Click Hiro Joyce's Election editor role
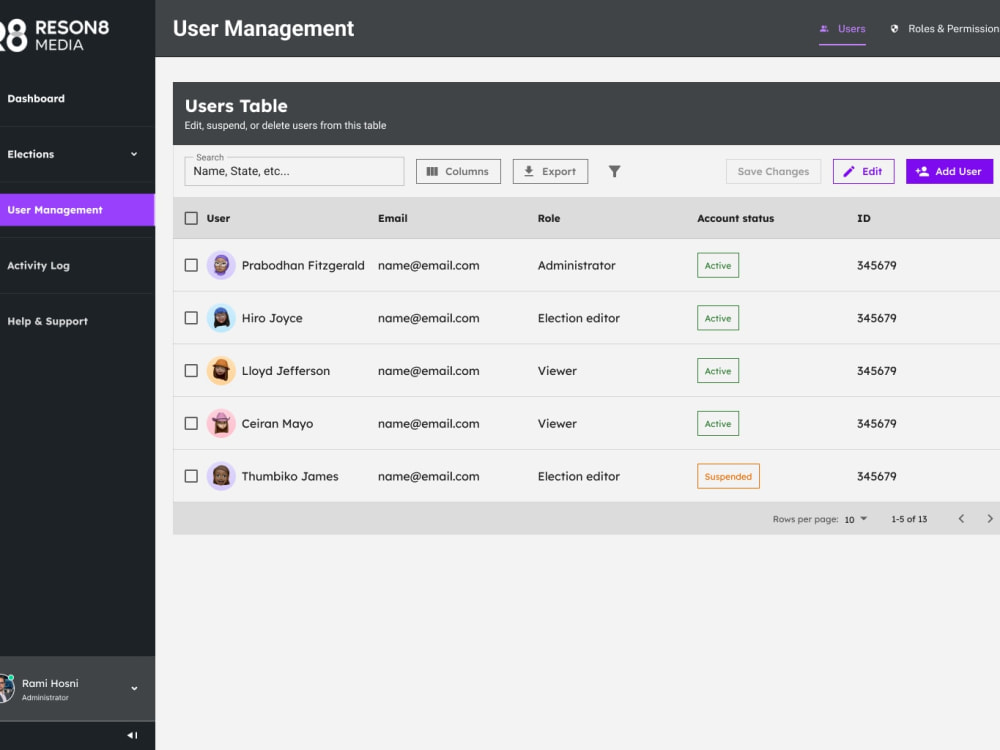The width and height of the screenshot is (1000, 750). tap(578, 318)
